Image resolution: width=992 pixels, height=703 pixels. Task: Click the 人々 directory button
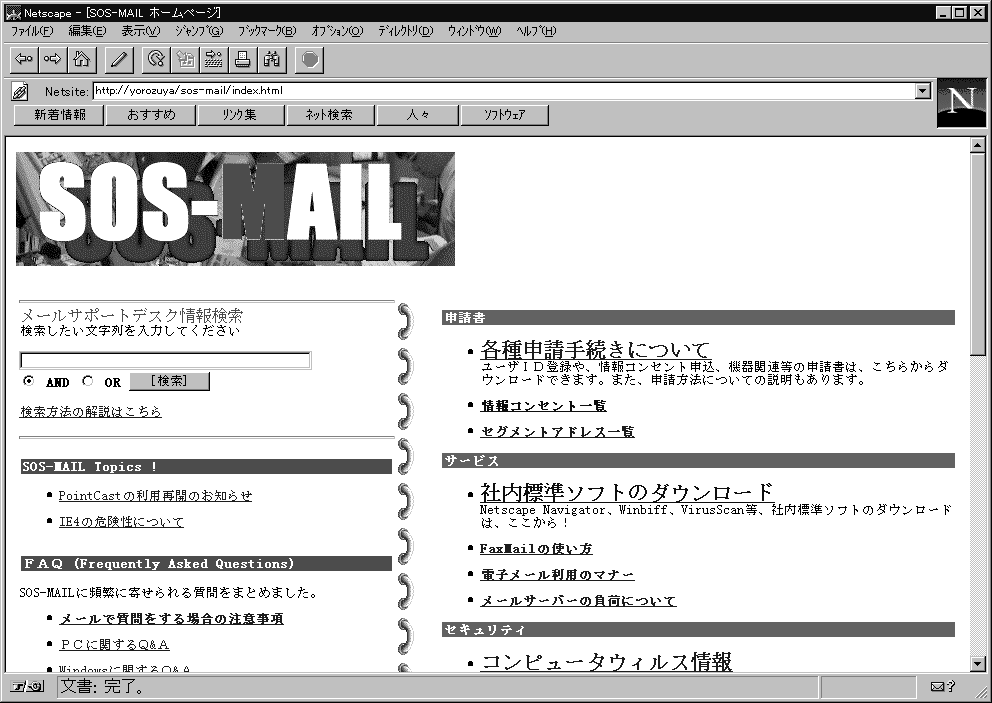[418, 115]
